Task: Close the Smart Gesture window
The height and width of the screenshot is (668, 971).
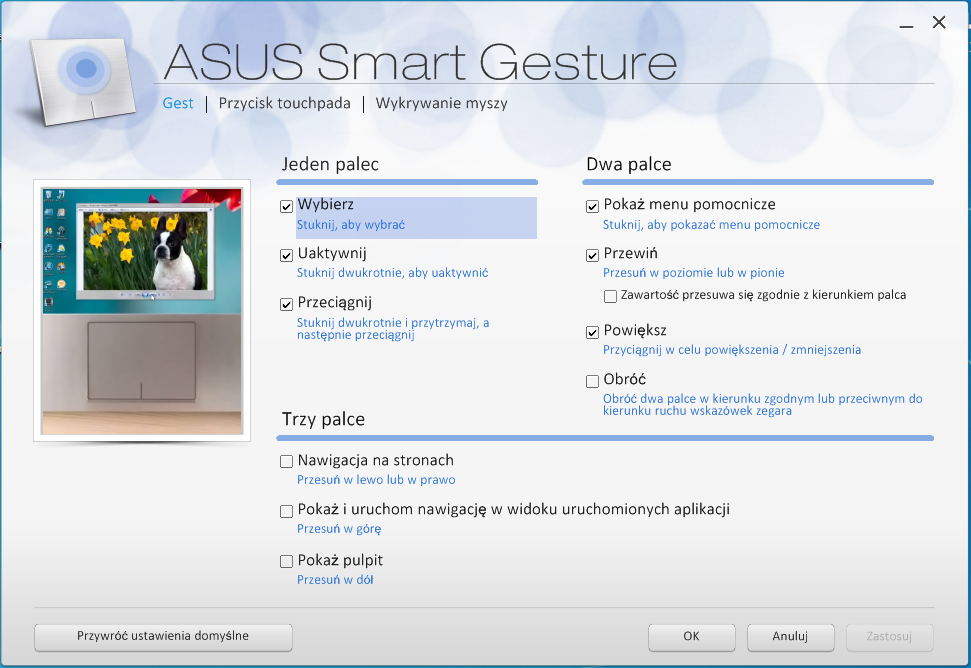Action: (939, 22)
